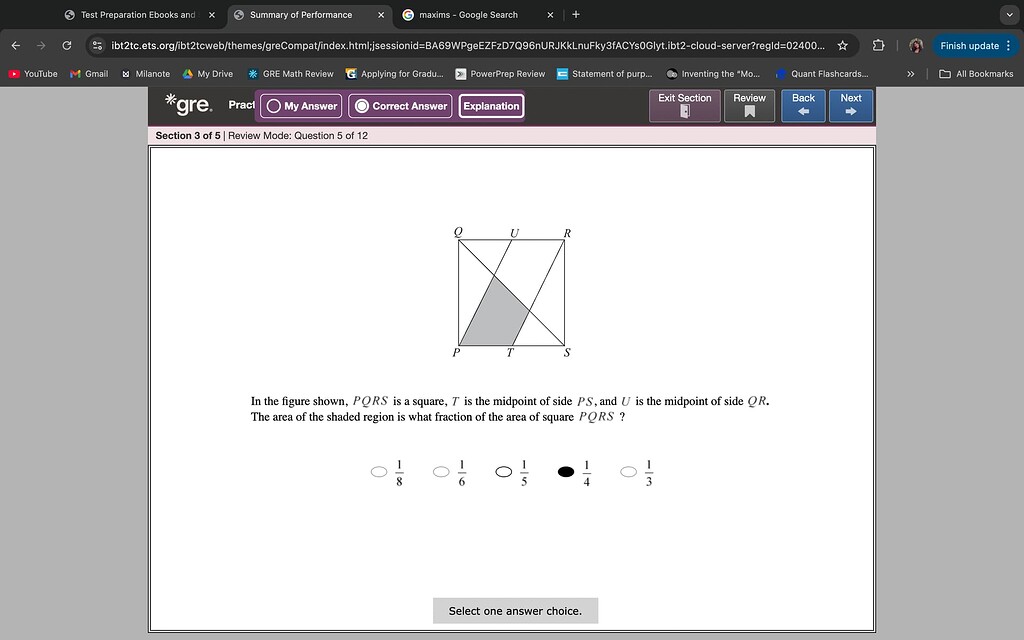Viewport: 1024px width, 640px height.
Task: Select the 1/8 answer choice
Action: pos(377,471)
